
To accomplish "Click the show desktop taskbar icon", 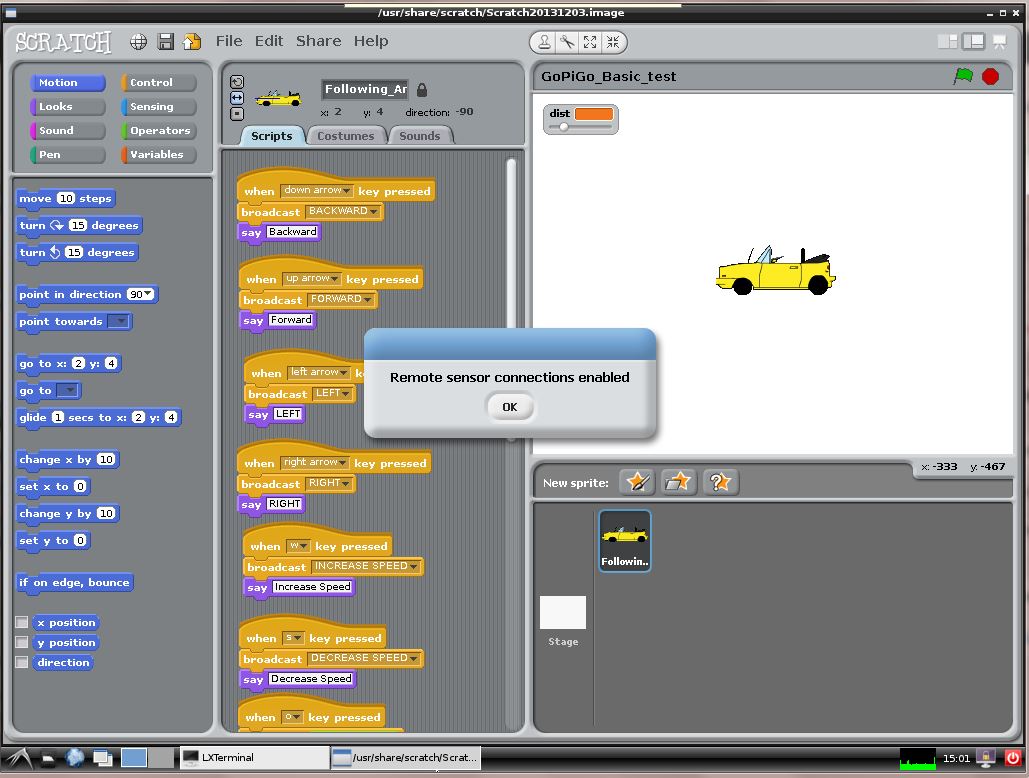I will (x=103, y=758).
